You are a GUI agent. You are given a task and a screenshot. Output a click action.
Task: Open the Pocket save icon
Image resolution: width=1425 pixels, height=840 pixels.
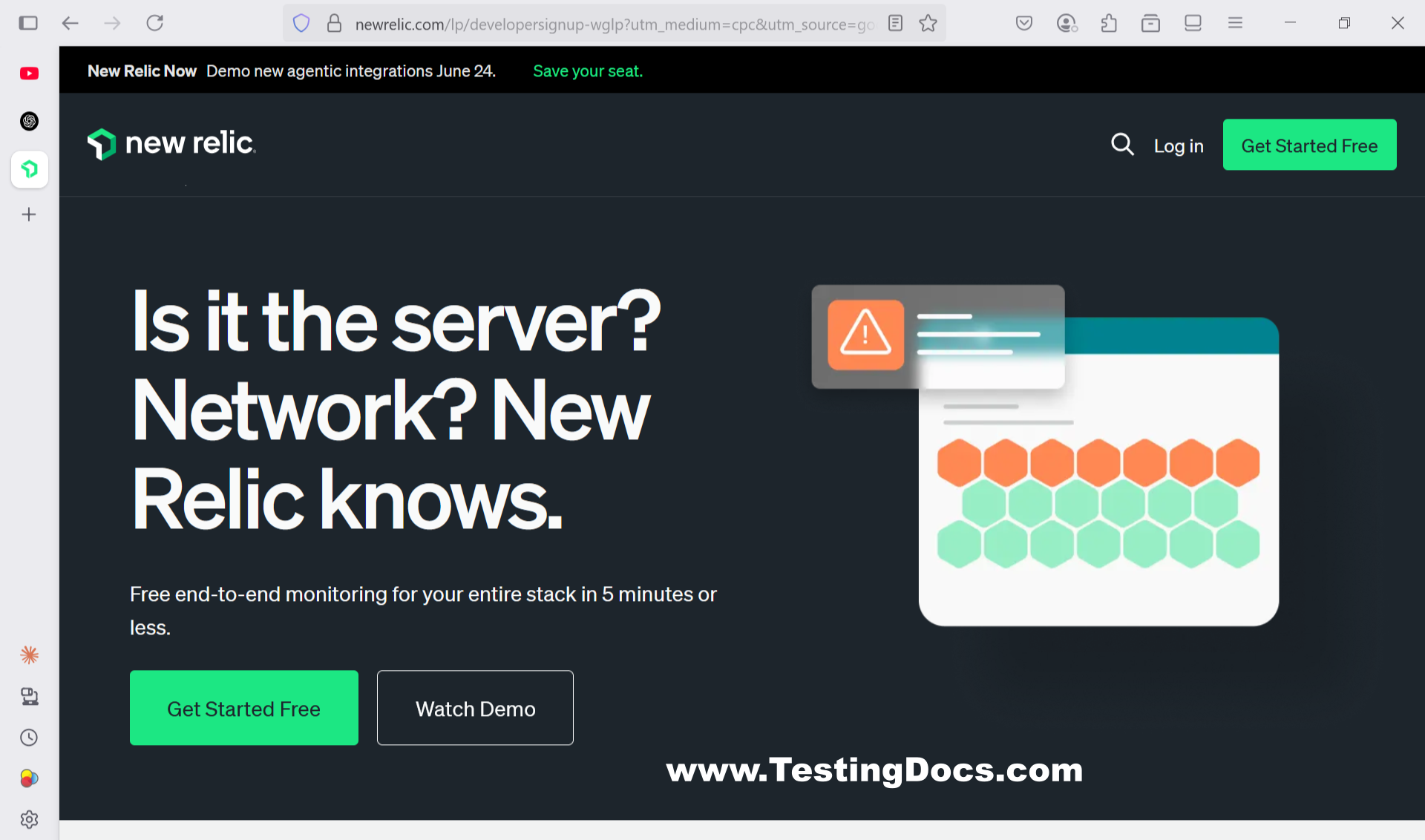[1024, 24]
